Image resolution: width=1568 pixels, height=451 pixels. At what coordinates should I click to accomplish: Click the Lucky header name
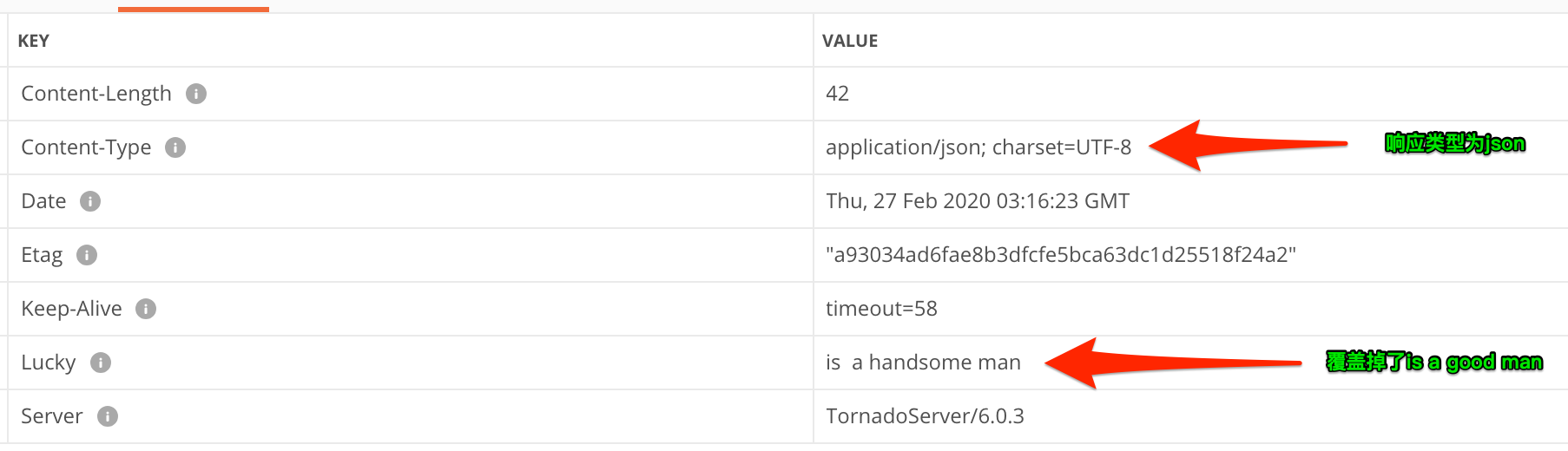49,363
